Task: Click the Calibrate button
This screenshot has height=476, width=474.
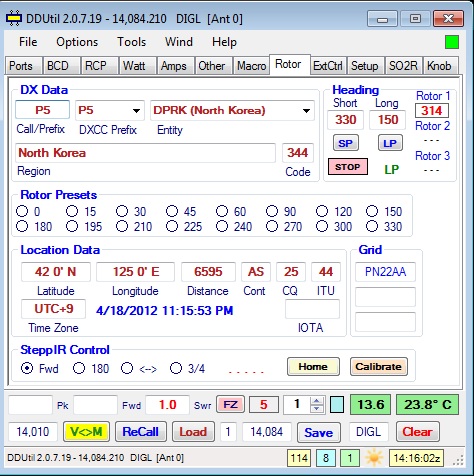Action: pyautogui.click(x=379, y=367)
